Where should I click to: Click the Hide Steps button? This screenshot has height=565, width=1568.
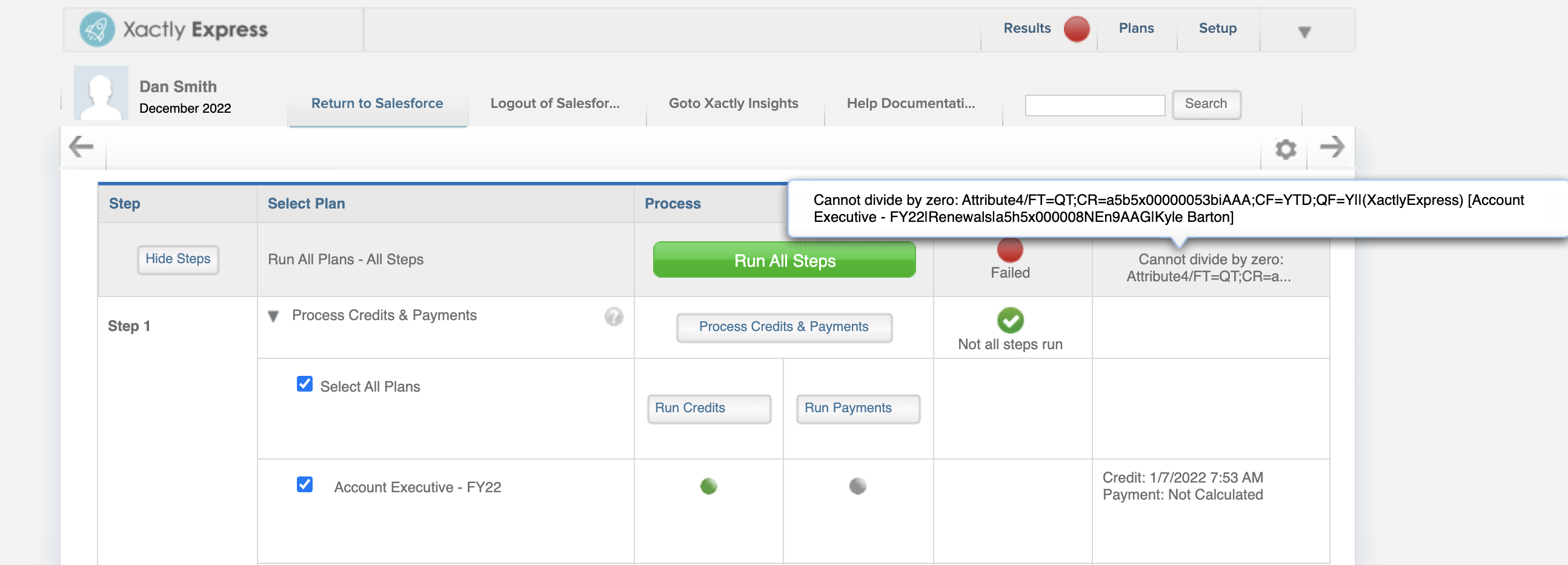point(178,259)
